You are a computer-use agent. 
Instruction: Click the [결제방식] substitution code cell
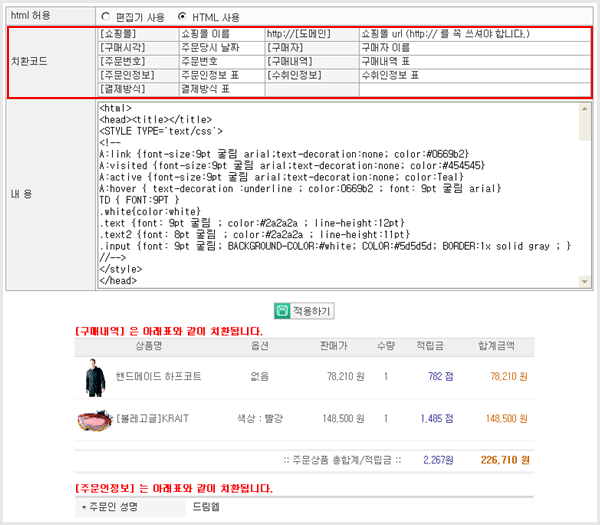point(121,90)
